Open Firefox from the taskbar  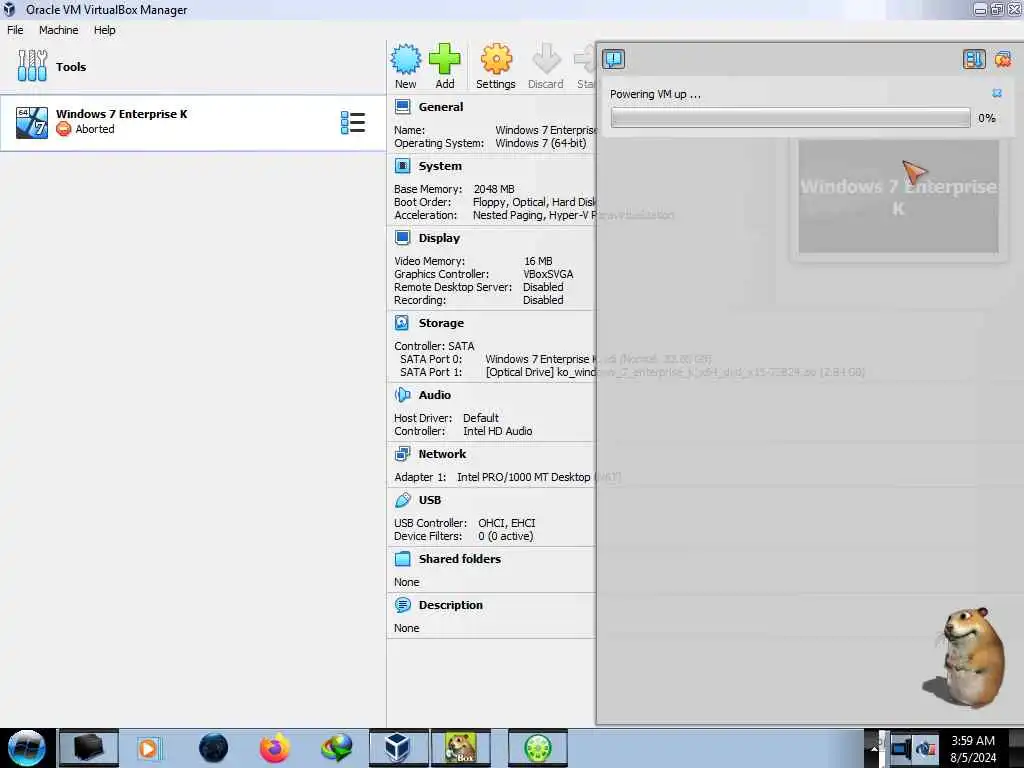pos(274,748)
